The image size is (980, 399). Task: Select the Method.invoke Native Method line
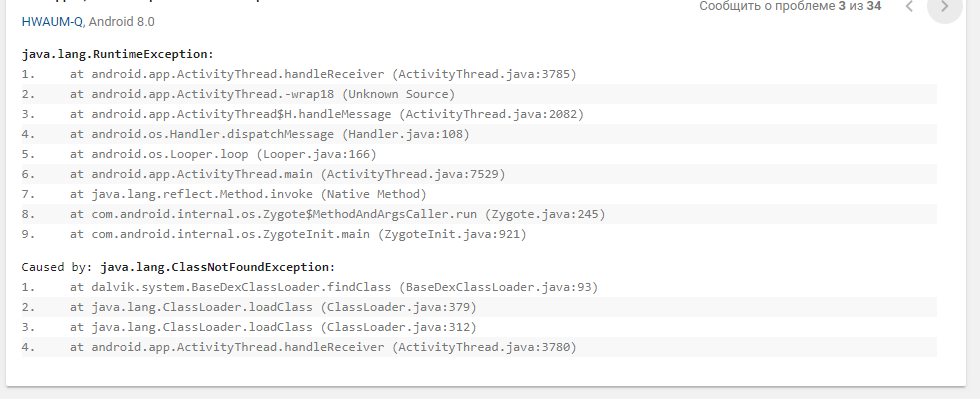(479, 194)
